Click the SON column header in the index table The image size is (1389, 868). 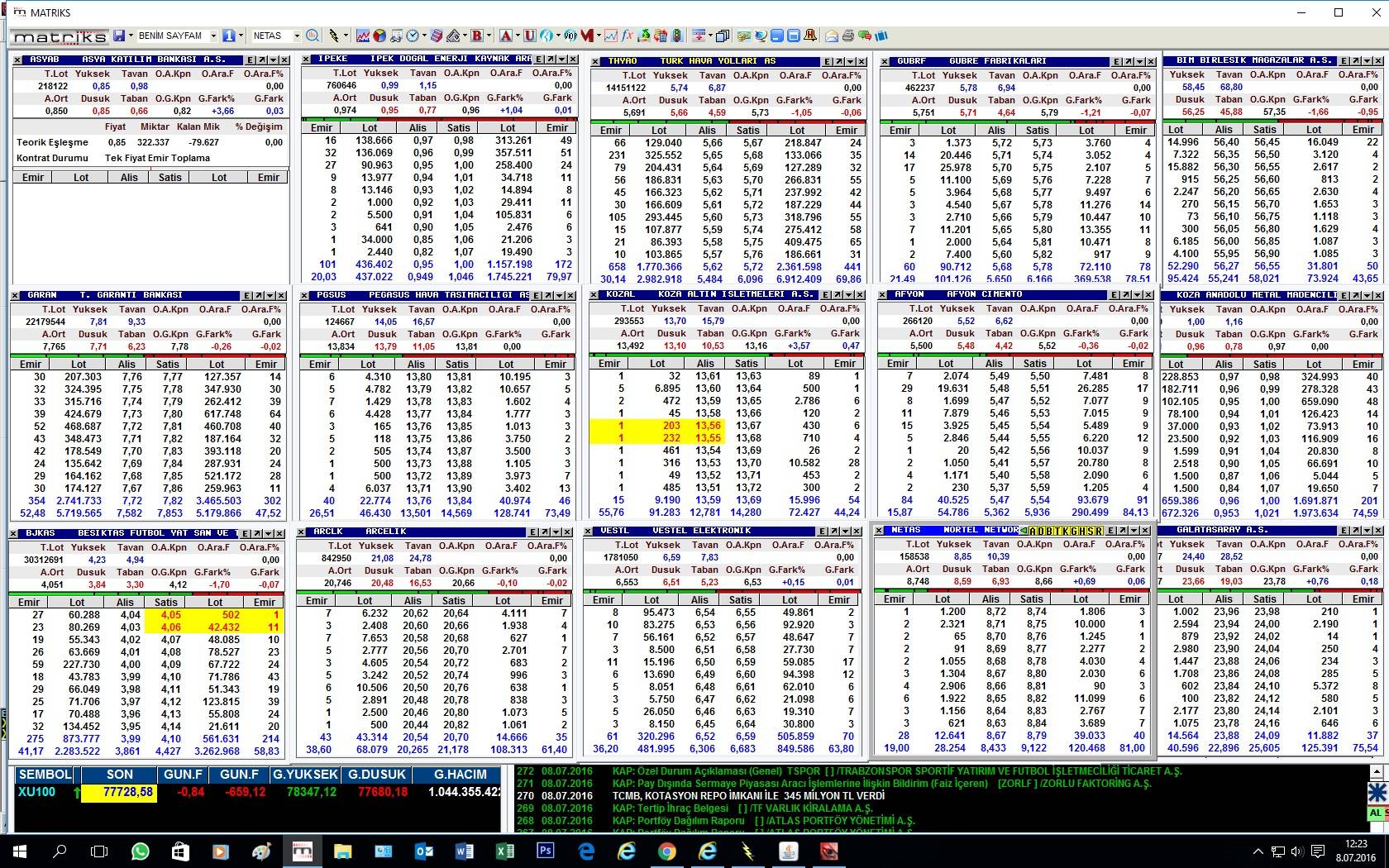[119, 775]
